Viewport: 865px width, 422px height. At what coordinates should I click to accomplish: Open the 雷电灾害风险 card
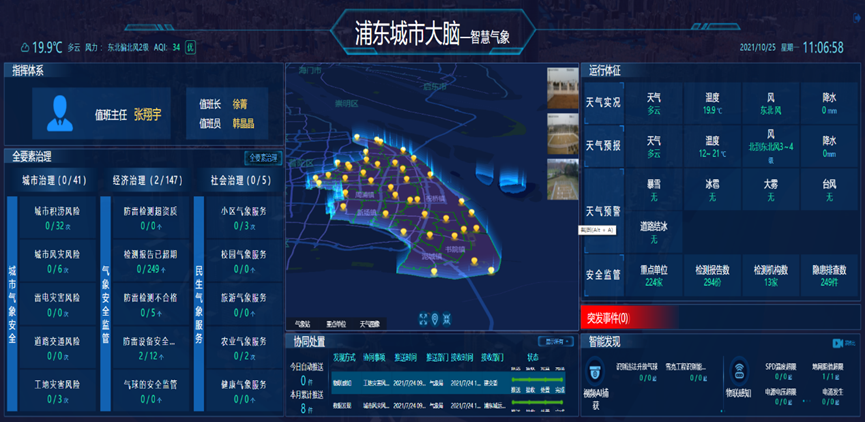57,304
